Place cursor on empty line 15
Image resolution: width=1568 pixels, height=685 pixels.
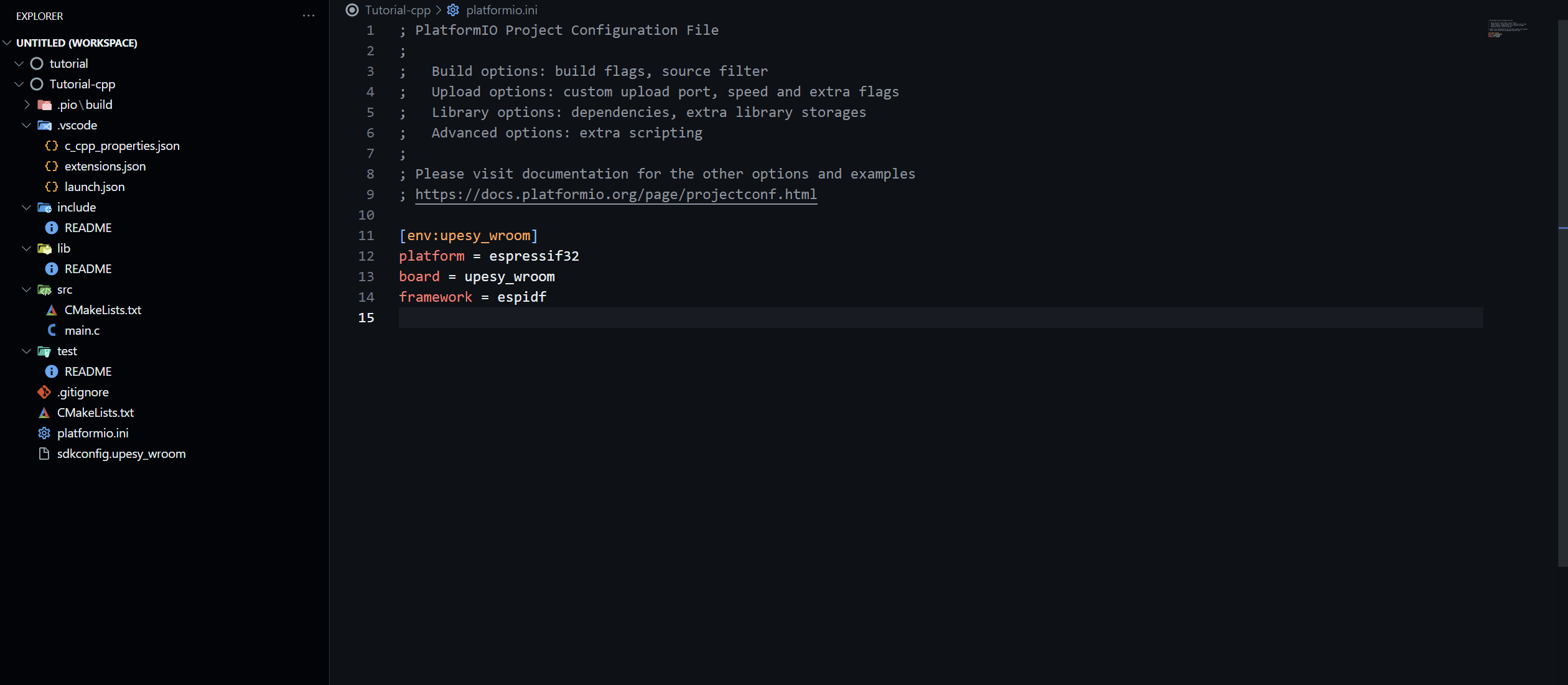tap(747, 318)
